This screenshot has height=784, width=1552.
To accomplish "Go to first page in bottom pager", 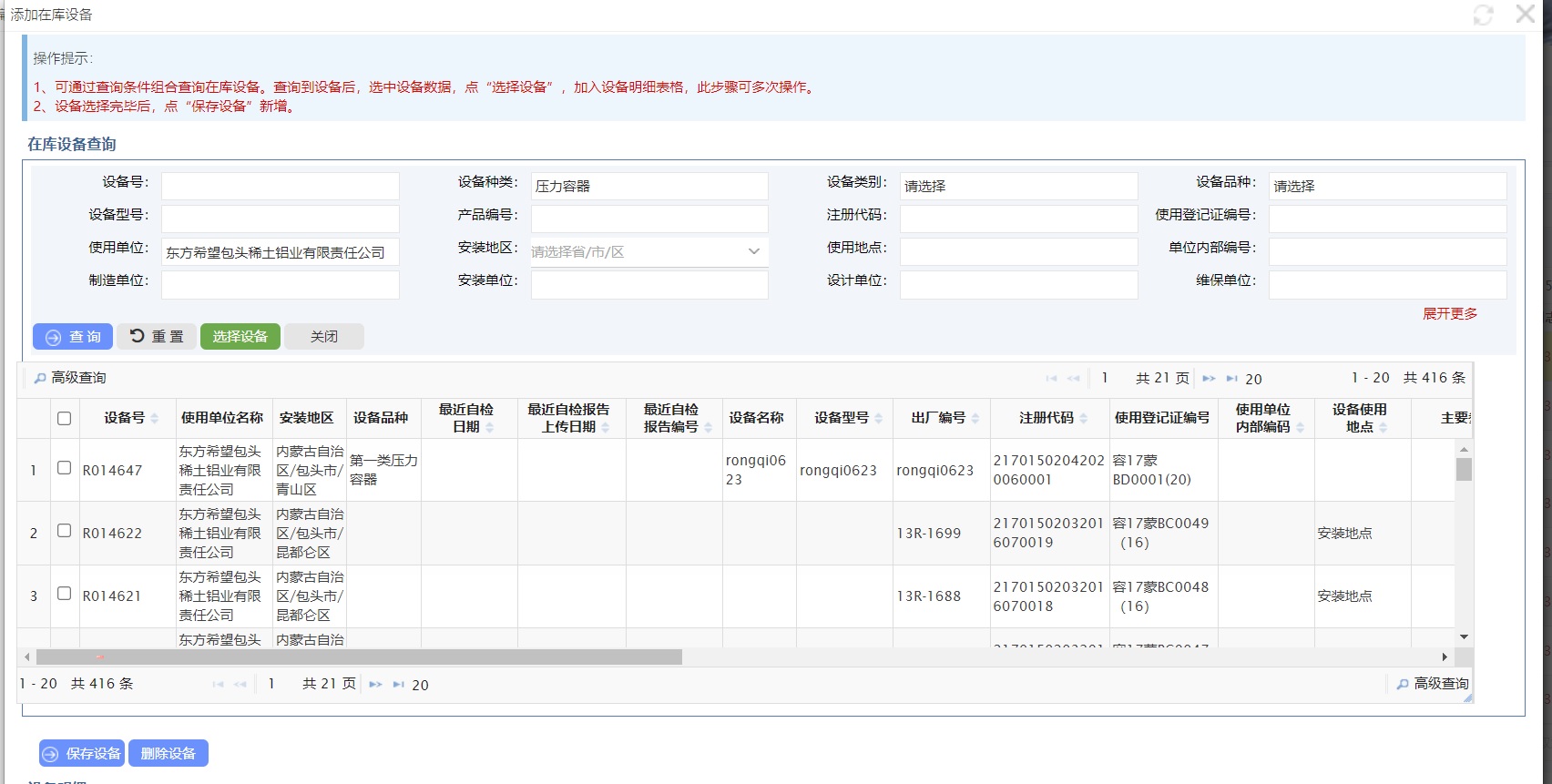I will (x=218, y=685).
